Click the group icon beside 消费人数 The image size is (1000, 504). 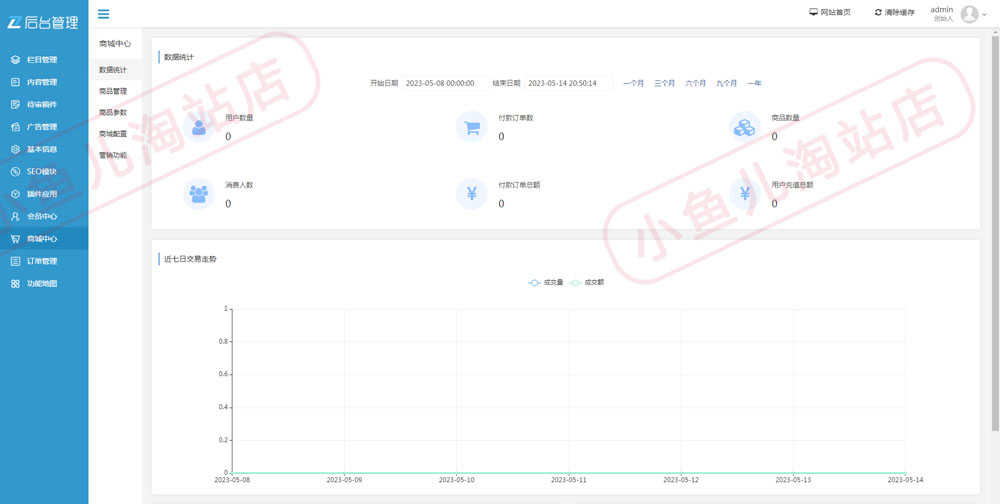199,194
